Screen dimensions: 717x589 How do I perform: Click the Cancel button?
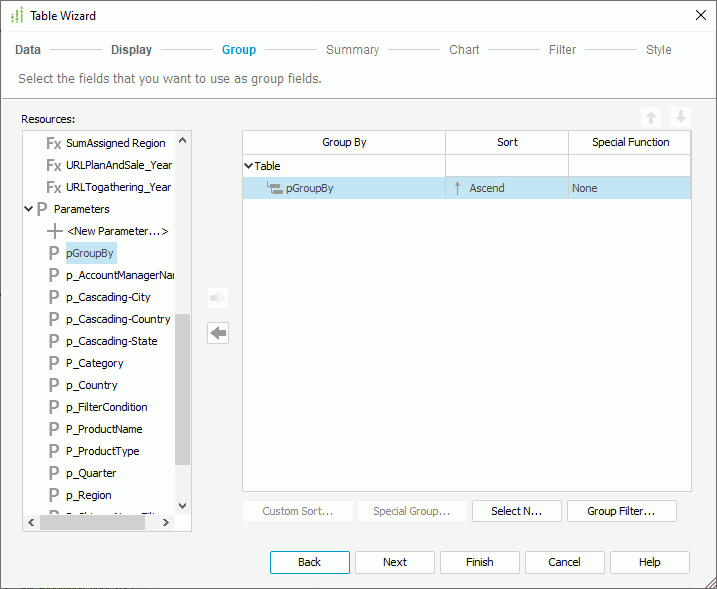[565, 562]
